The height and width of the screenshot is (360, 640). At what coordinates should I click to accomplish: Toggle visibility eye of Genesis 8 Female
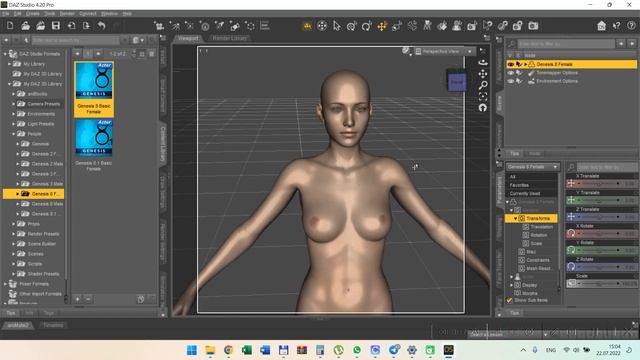(x=511, y=64)
